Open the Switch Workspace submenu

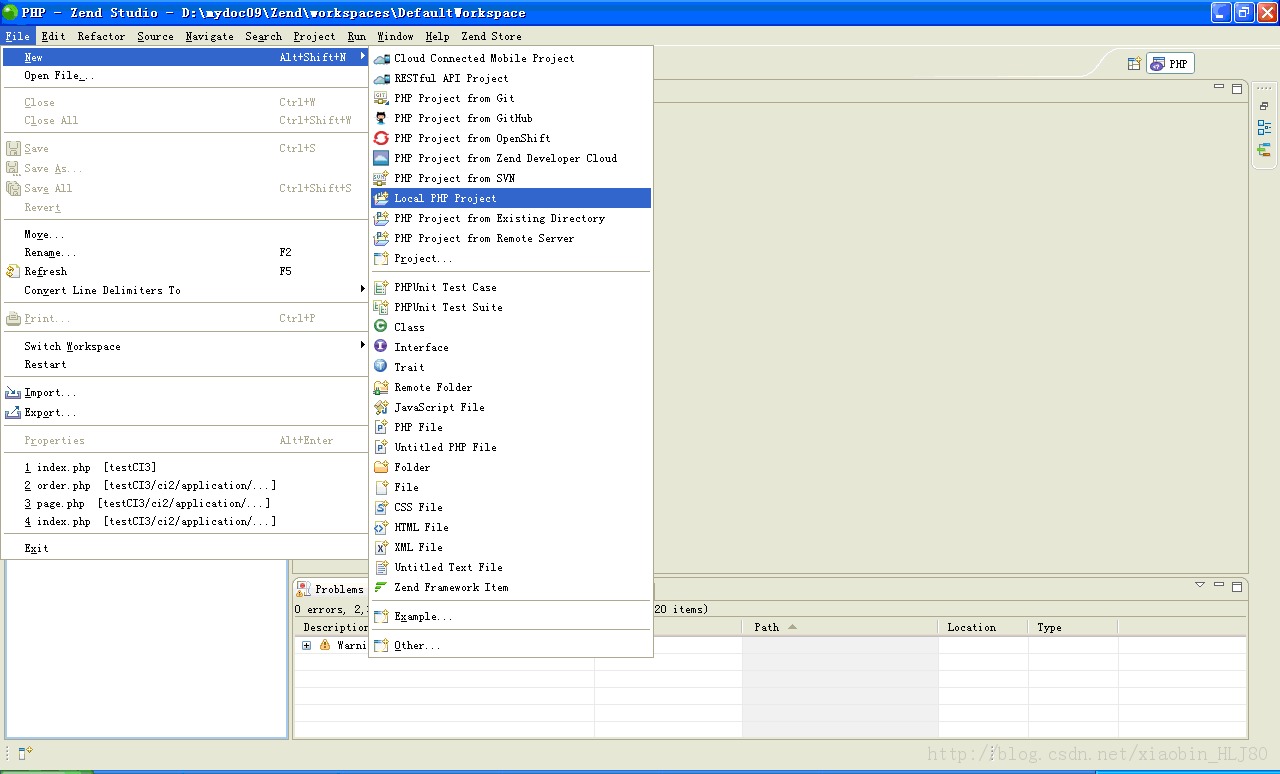click(71, 346)
